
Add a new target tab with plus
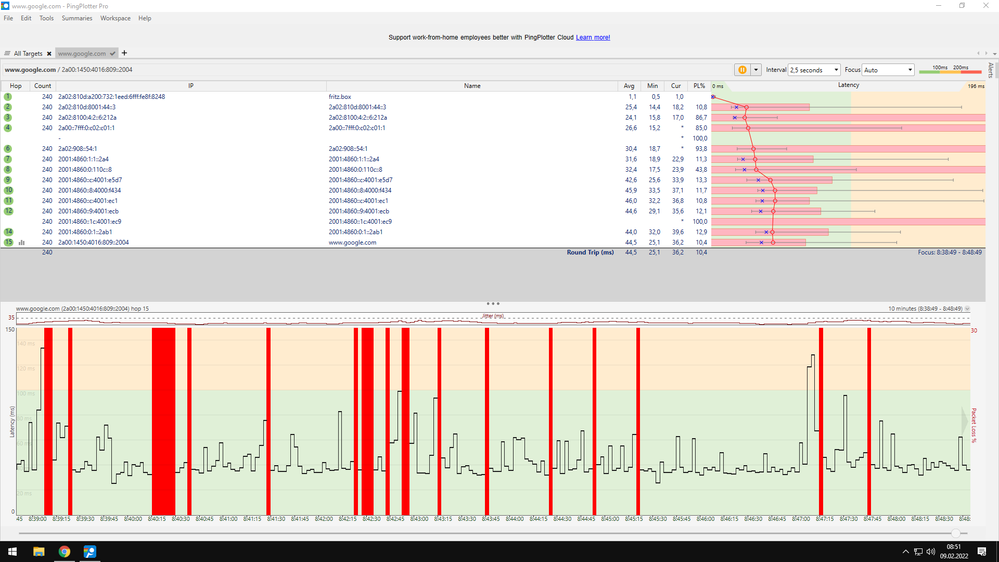(x=124, y=53)
